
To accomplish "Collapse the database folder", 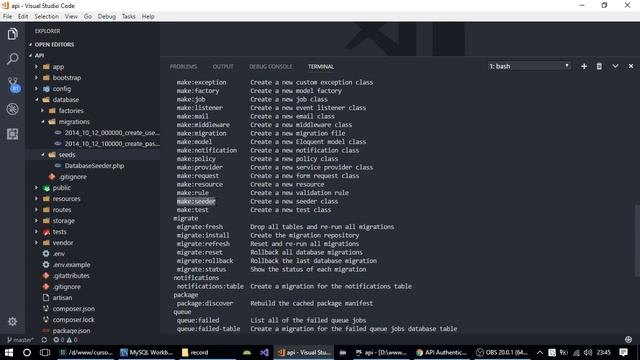I will (93, 100).
